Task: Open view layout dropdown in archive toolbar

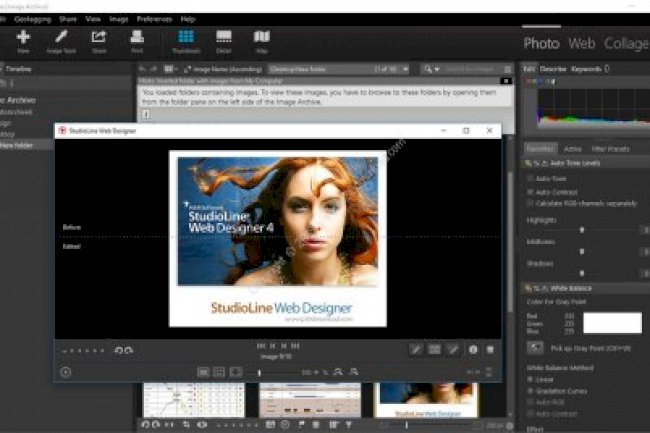Action: [x=170, y=69]
